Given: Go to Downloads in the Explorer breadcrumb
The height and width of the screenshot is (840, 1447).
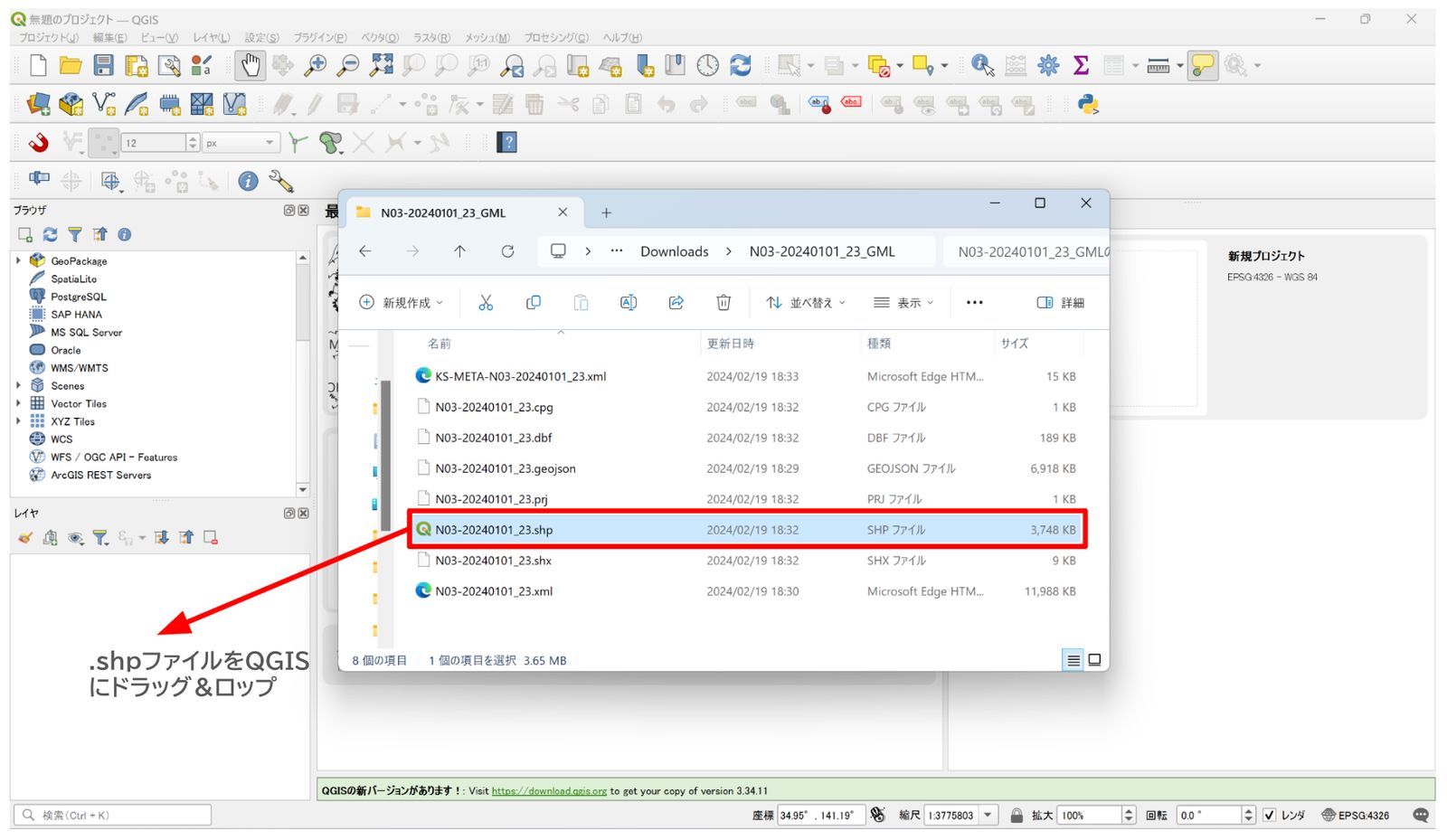Looking at the screenshot, I should click(x=675, y=251).
